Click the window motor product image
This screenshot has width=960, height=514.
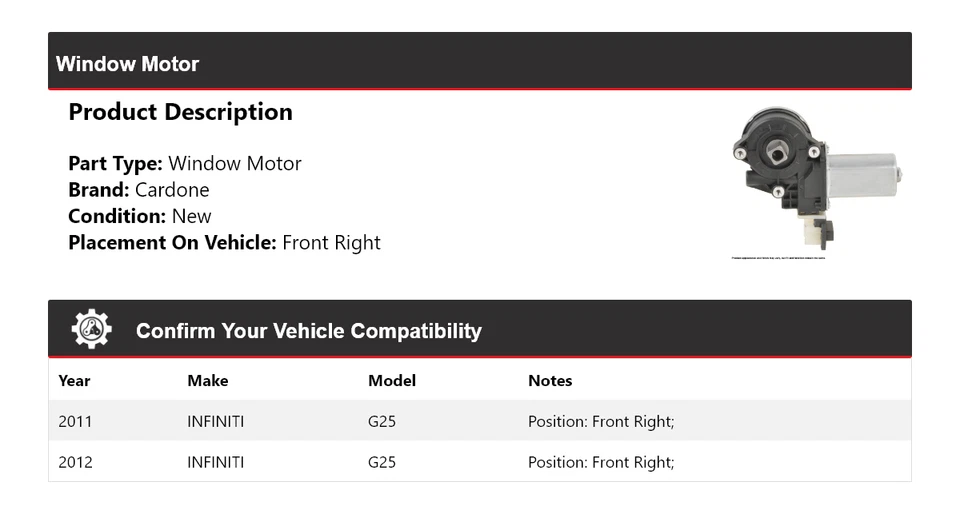click(x=816, y=178)
